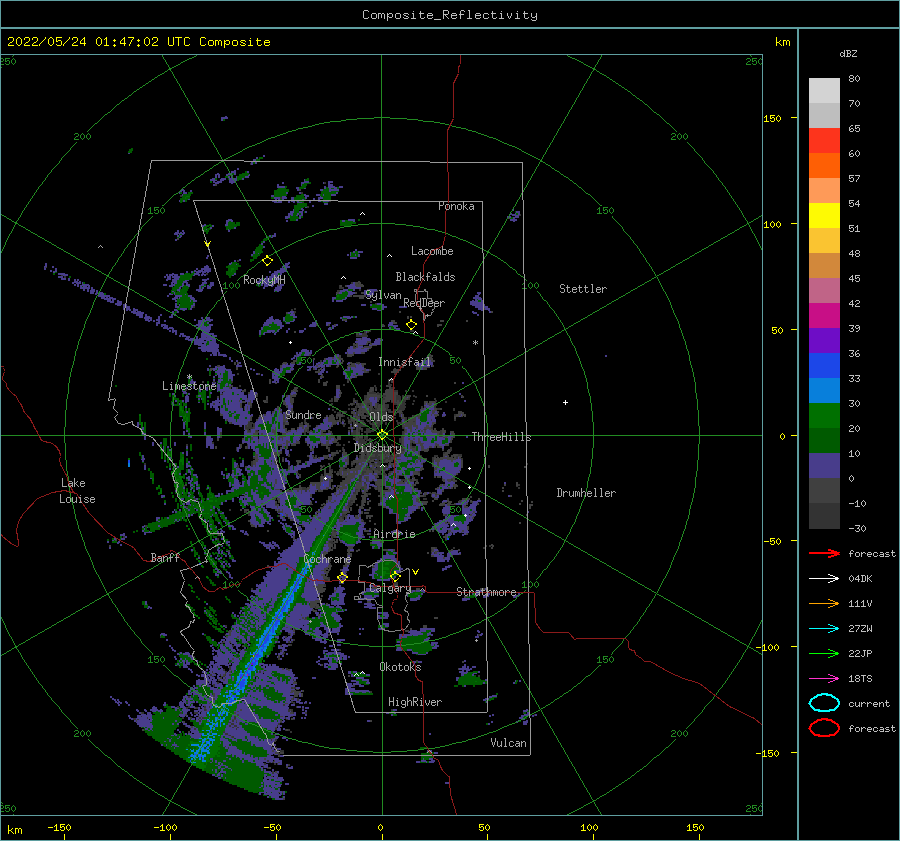Image resolution: width=900 pixels, height=841 pixels.
Task: Click the blue 33-36 dBZ swatch
Action: (x=824, y=366)
